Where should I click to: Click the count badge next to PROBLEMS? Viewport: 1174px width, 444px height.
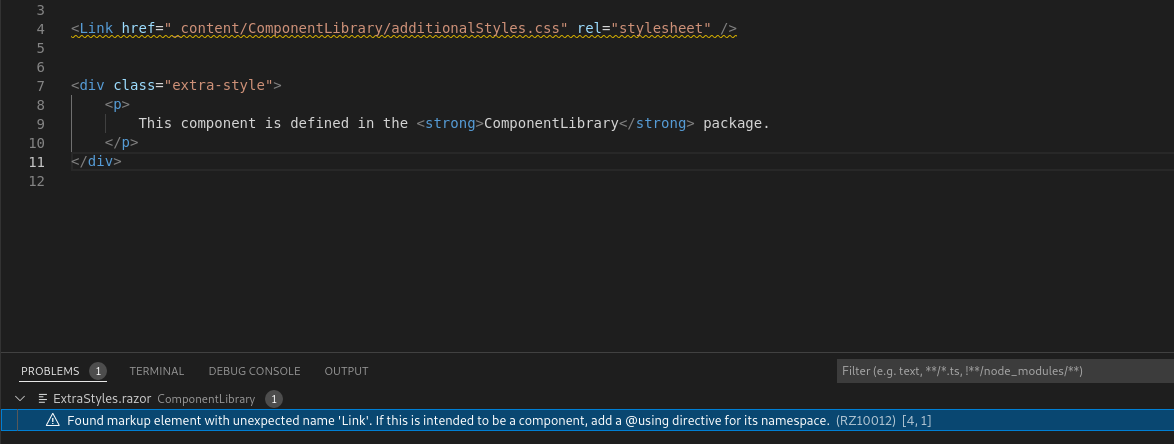coord(97,371)
